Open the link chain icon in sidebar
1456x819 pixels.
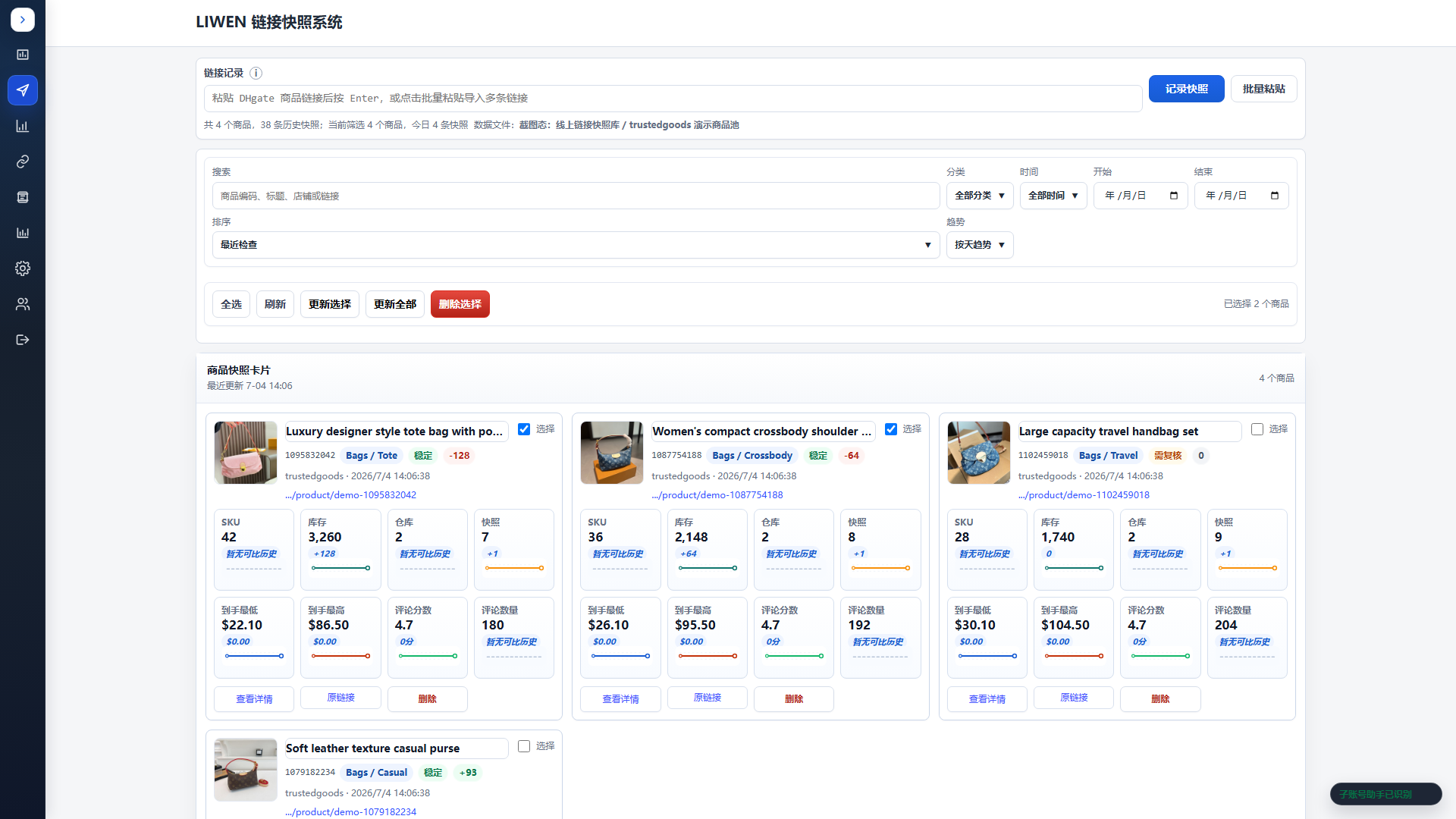click(x=23, y=162)
